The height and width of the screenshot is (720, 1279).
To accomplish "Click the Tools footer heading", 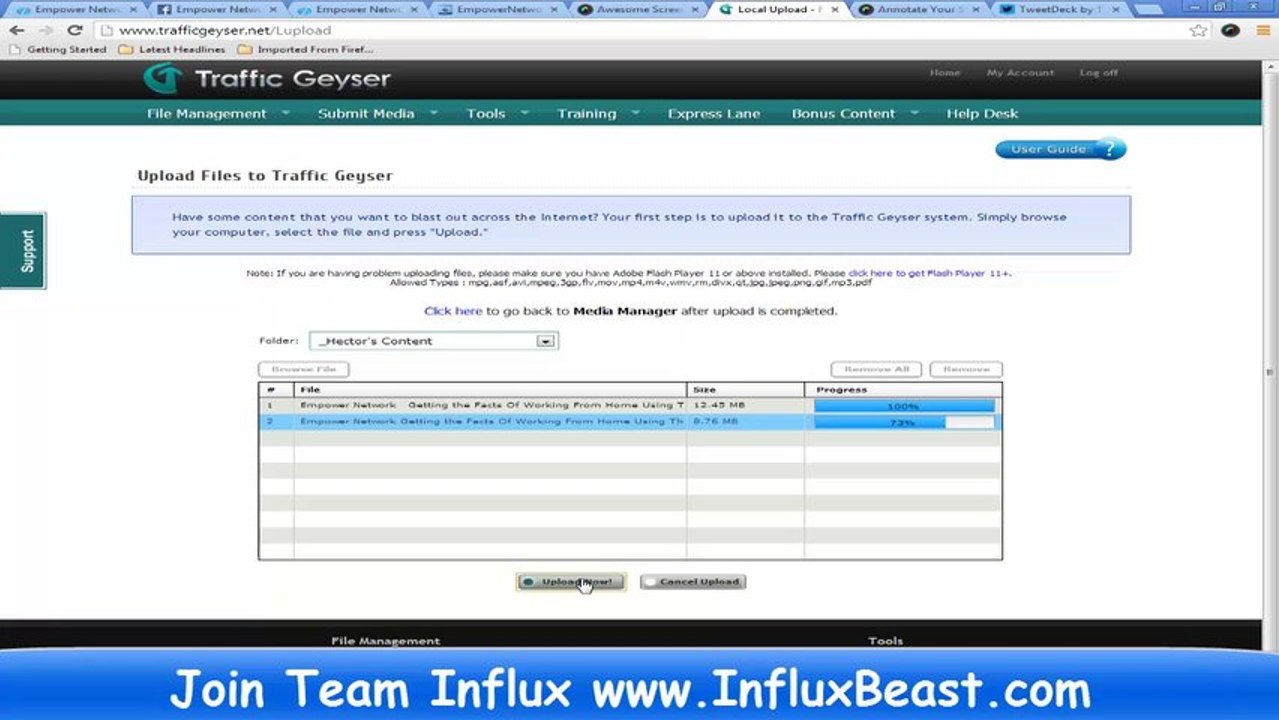I will [885, 641].
